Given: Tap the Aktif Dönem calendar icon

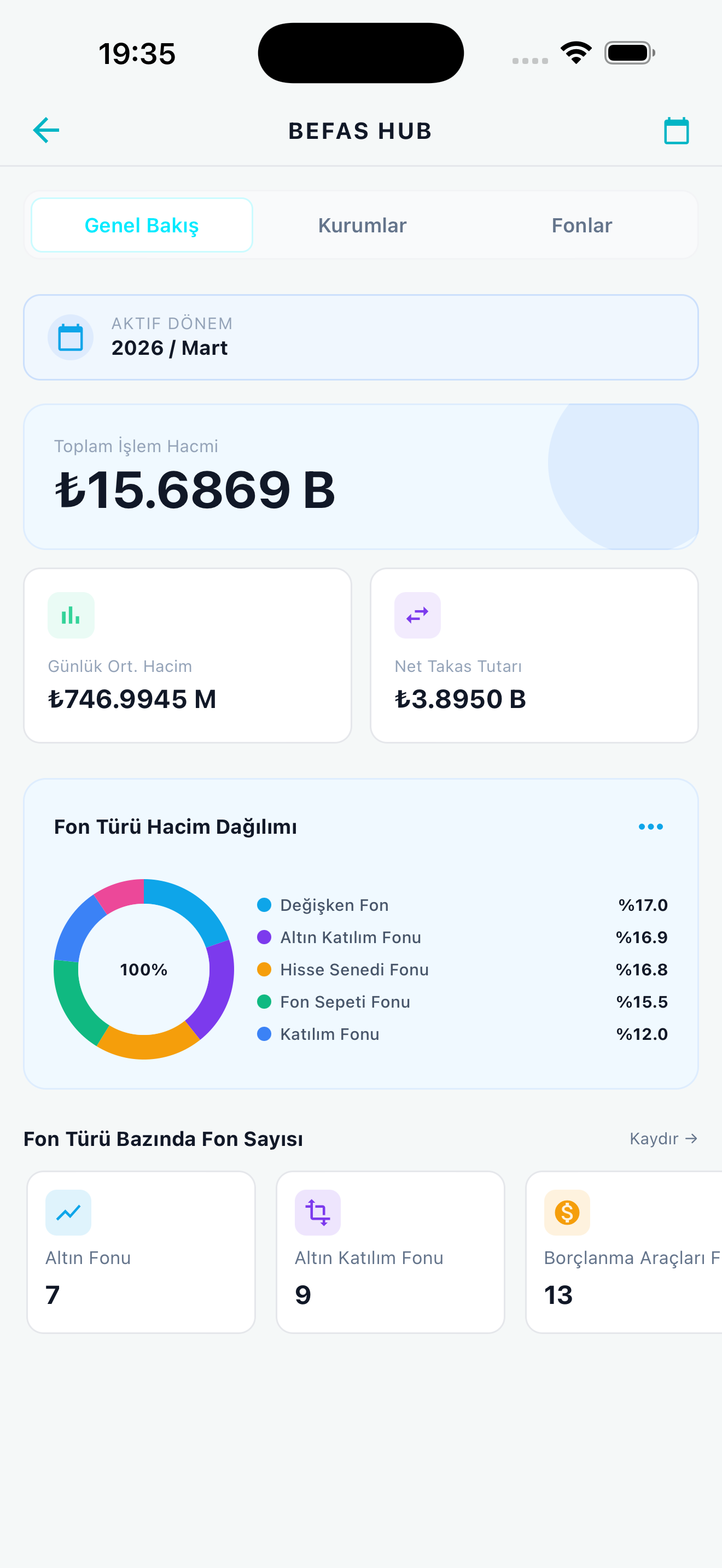Looking at the screenshot, I should [x=71, y=337].
